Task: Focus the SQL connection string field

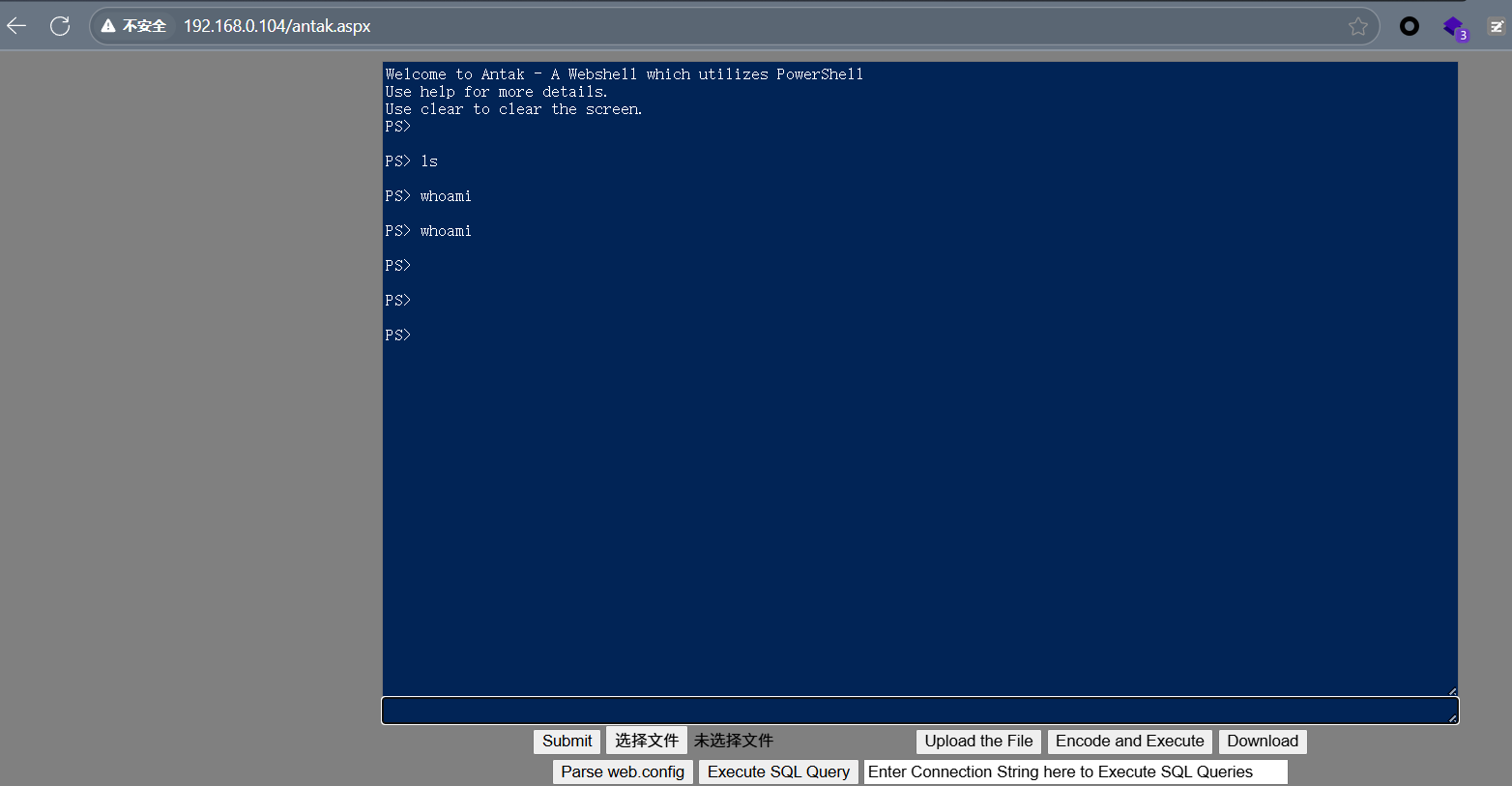Action: tap(1075, 771)
